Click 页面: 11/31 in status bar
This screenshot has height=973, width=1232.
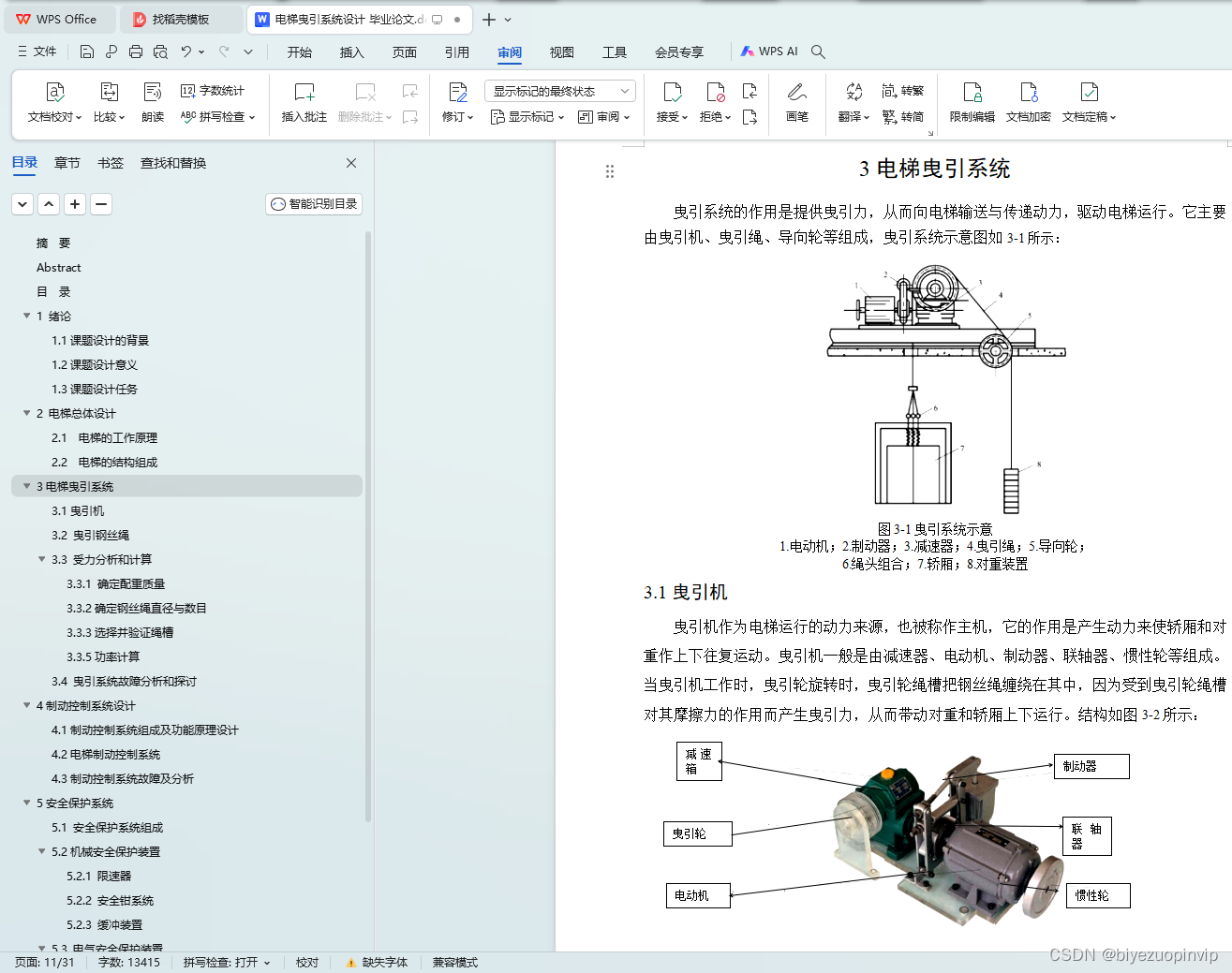coord(44,963)
